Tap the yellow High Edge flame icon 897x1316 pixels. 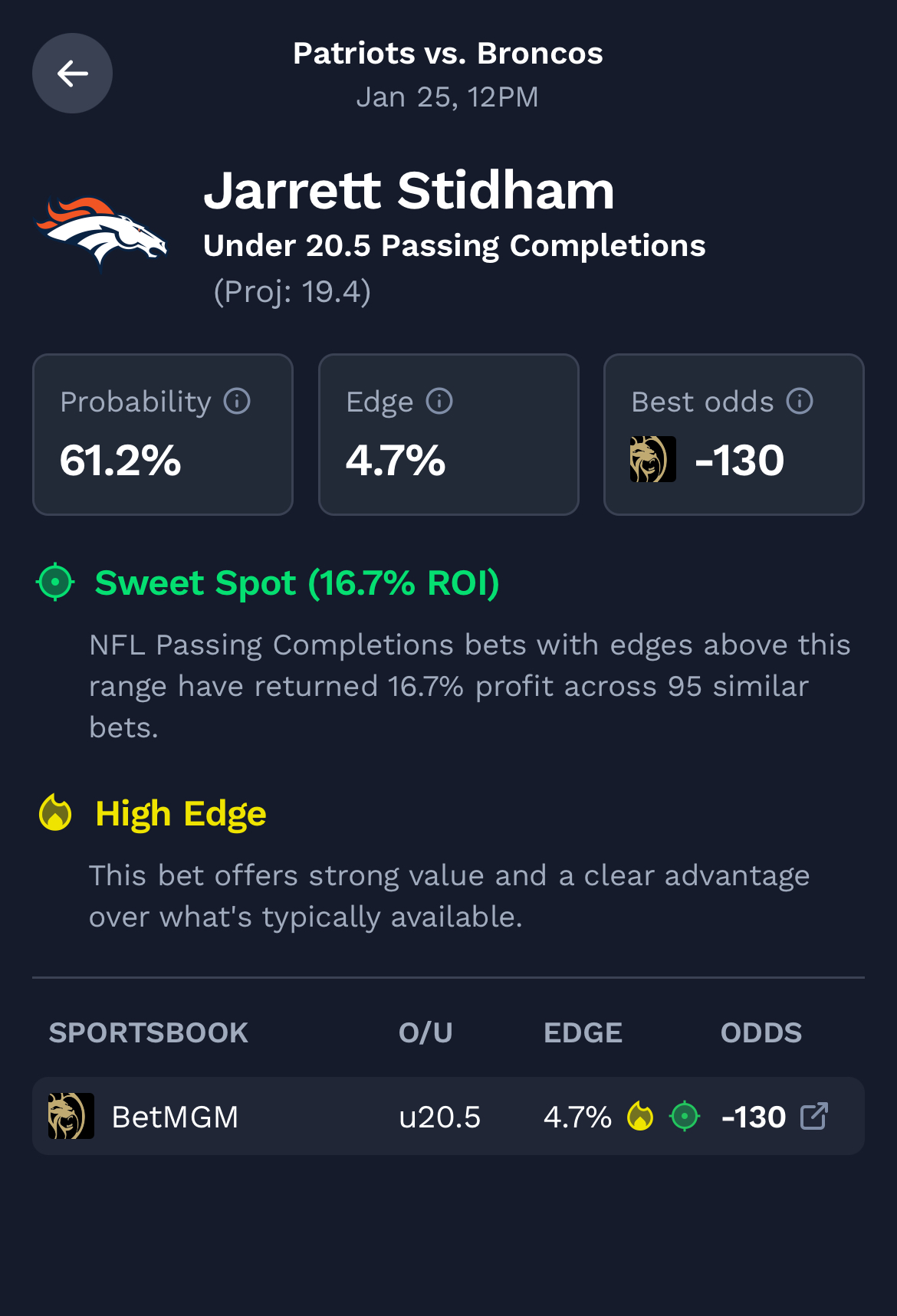tap(55, 812)
